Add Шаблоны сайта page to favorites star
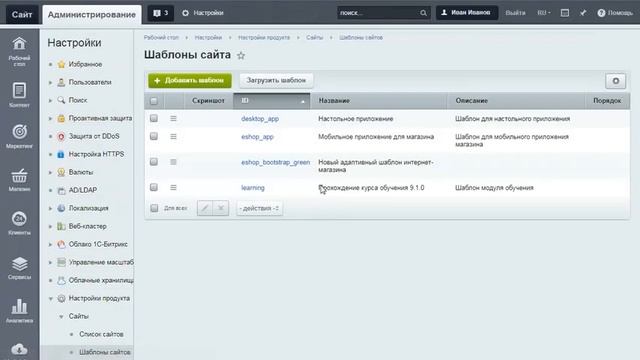640x360 pixels. pos(241,56)
